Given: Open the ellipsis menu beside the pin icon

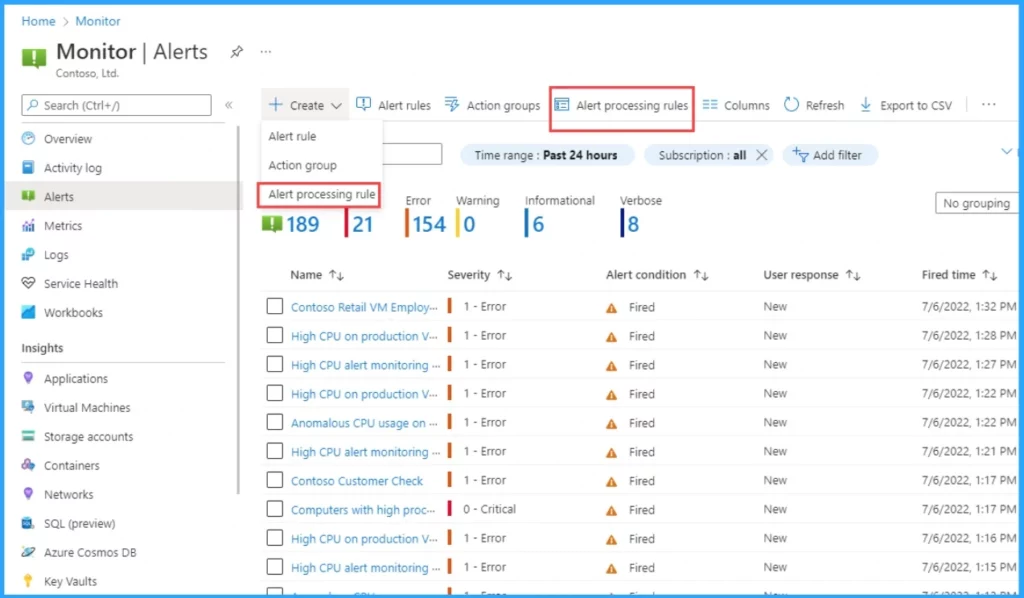Looking at the screenshot, I should pyautogui.click(x=266, y=52).
